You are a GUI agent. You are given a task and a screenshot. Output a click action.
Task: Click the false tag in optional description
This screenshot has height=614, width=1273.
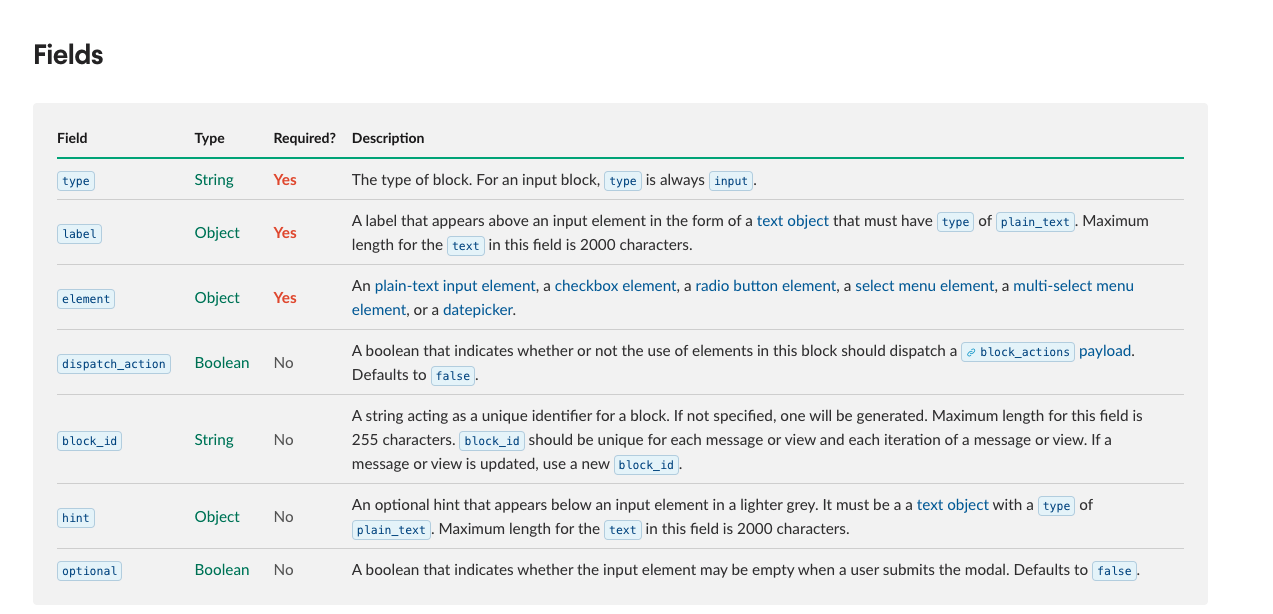(x=1114, y=570)
